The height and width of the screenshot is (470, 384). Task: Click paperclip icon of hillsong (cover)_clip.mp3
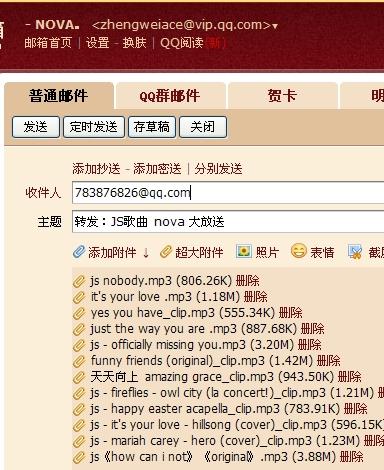79,425
